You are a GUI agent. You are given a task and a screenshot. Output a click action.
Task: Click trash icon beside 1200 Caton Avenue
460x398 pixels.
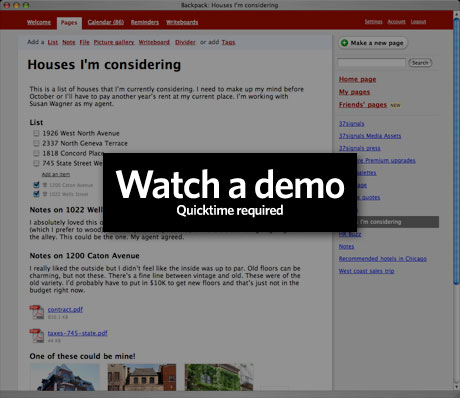(x=45, y=185)
